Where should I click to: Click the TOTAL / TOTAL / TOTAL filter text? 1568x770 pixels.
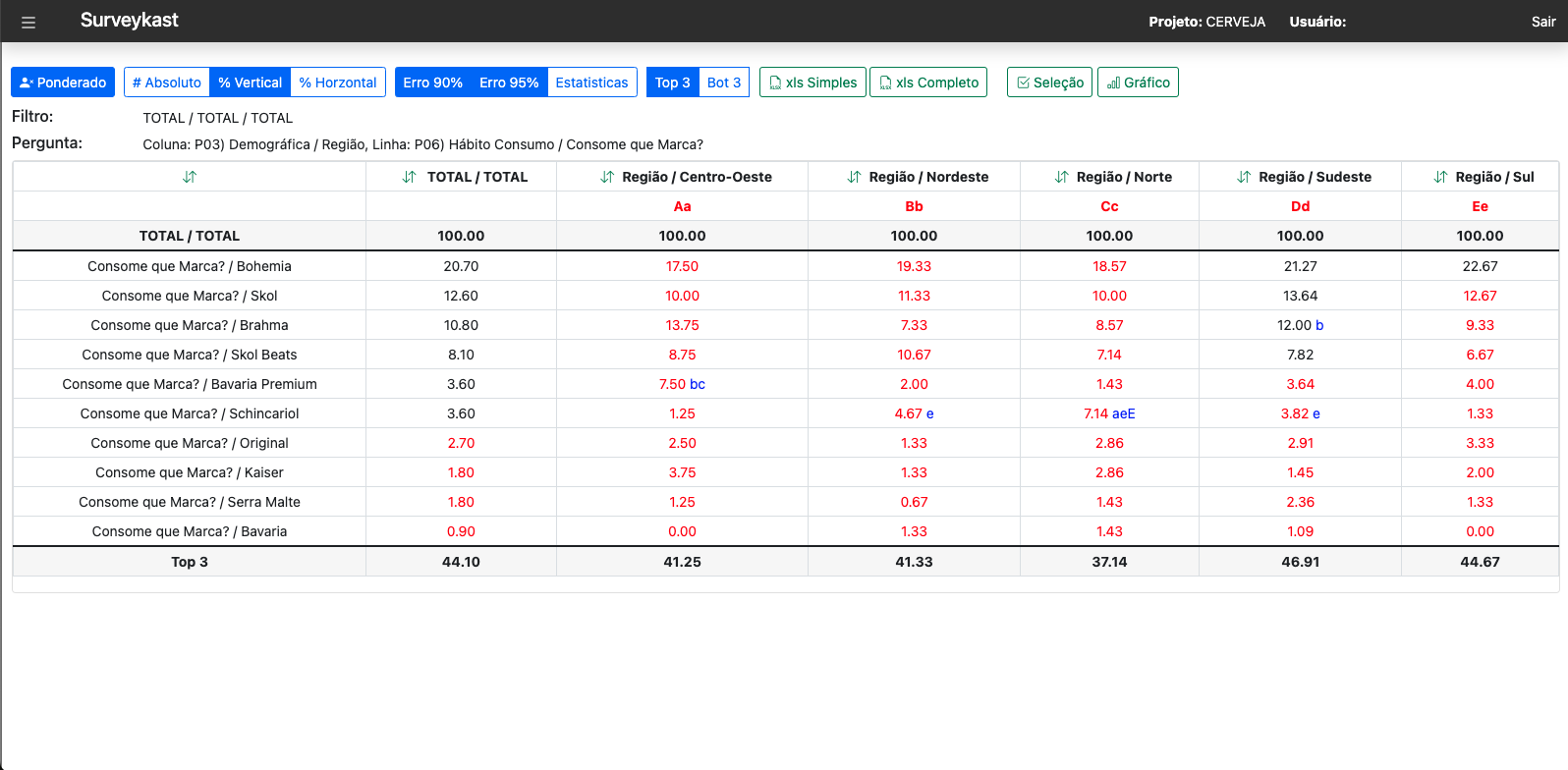pos(218,118)
